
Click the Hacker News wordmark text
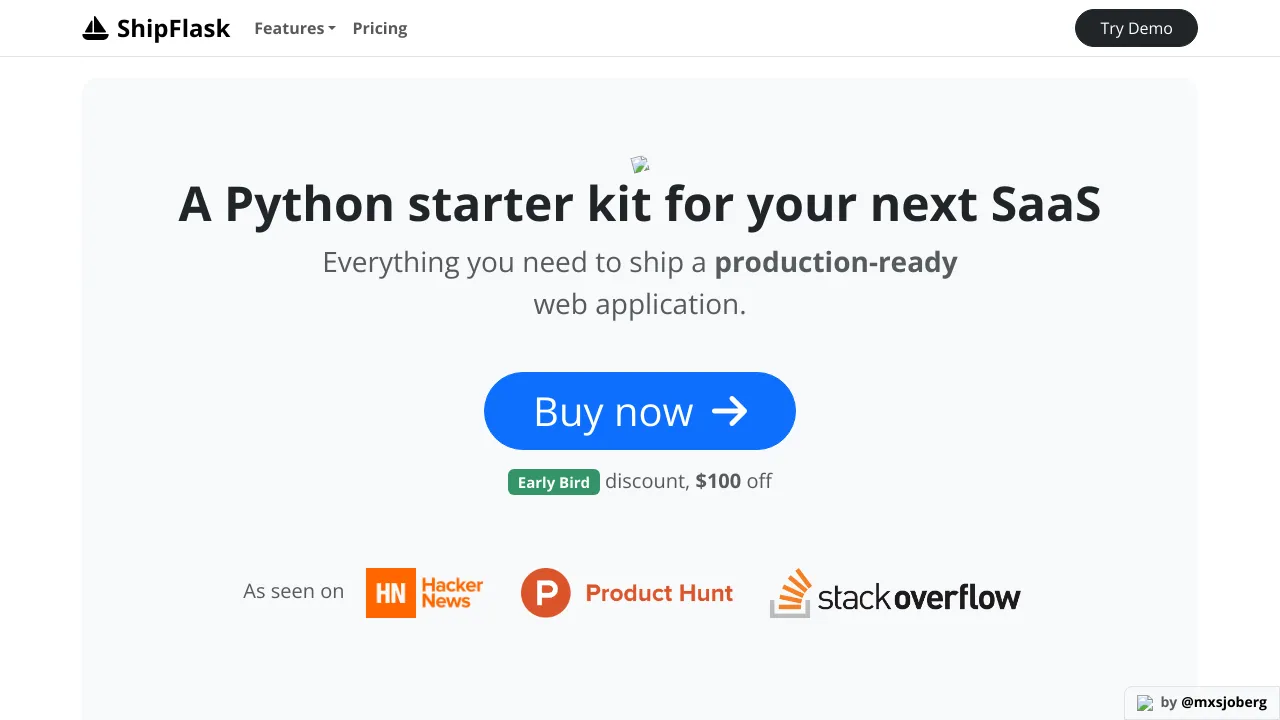click(x=452, y=592)
